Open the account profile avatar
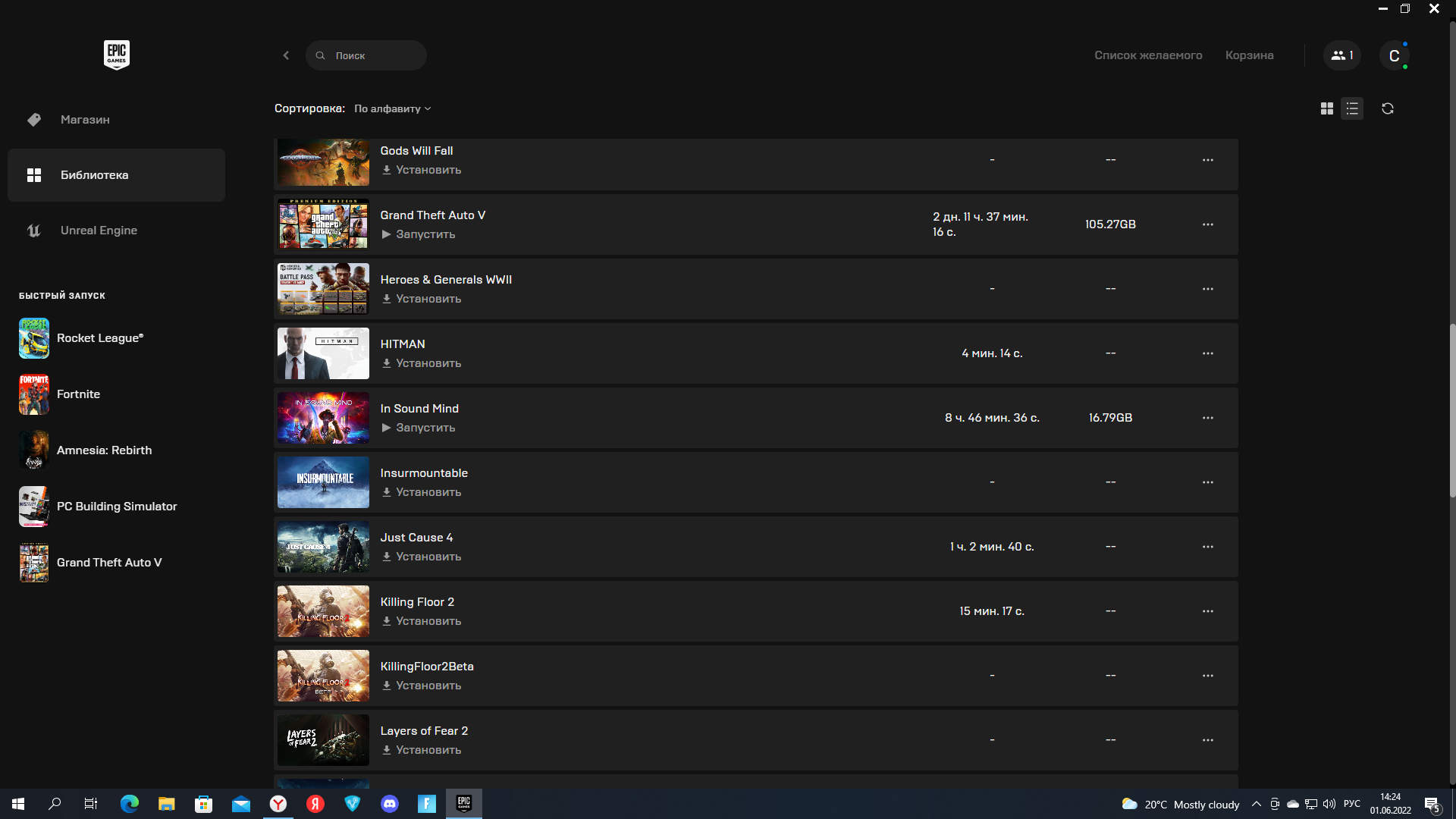Viewport: 1456px width, 819px height. (1394, 55)
